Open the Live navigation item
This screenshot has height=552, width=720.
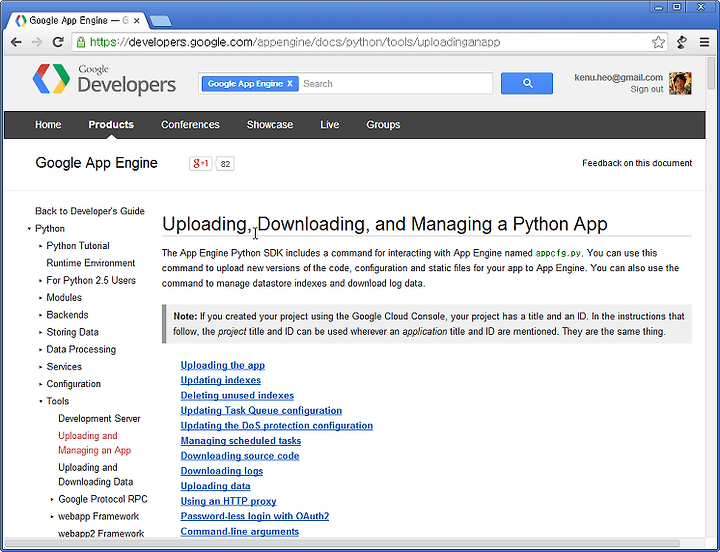[330, 124]
